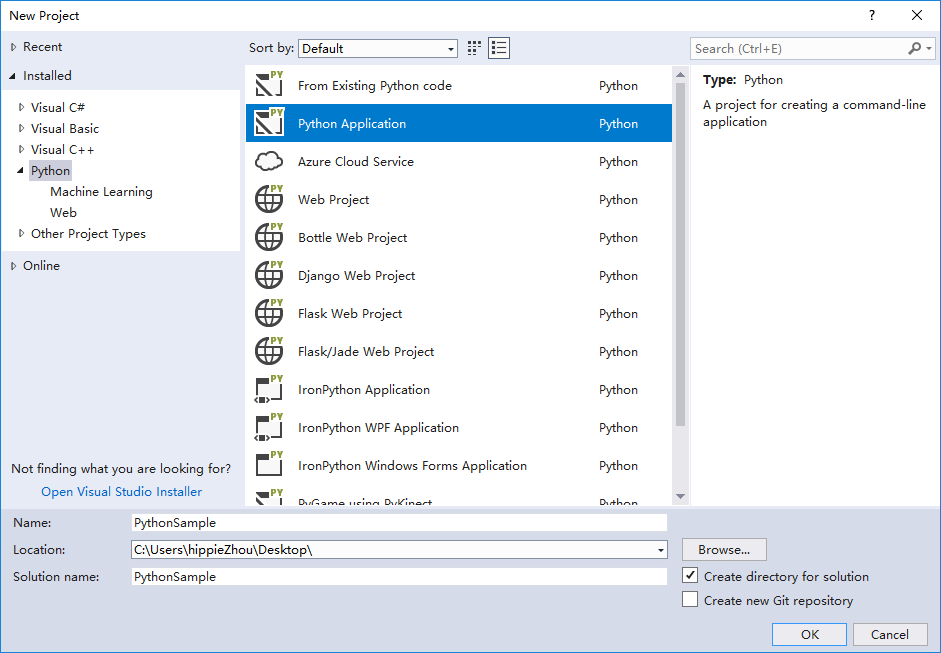Viewport: 941px width, 653px height.
Task: Open Visual Studio Installer link
Action: click(x=122, y=492)
